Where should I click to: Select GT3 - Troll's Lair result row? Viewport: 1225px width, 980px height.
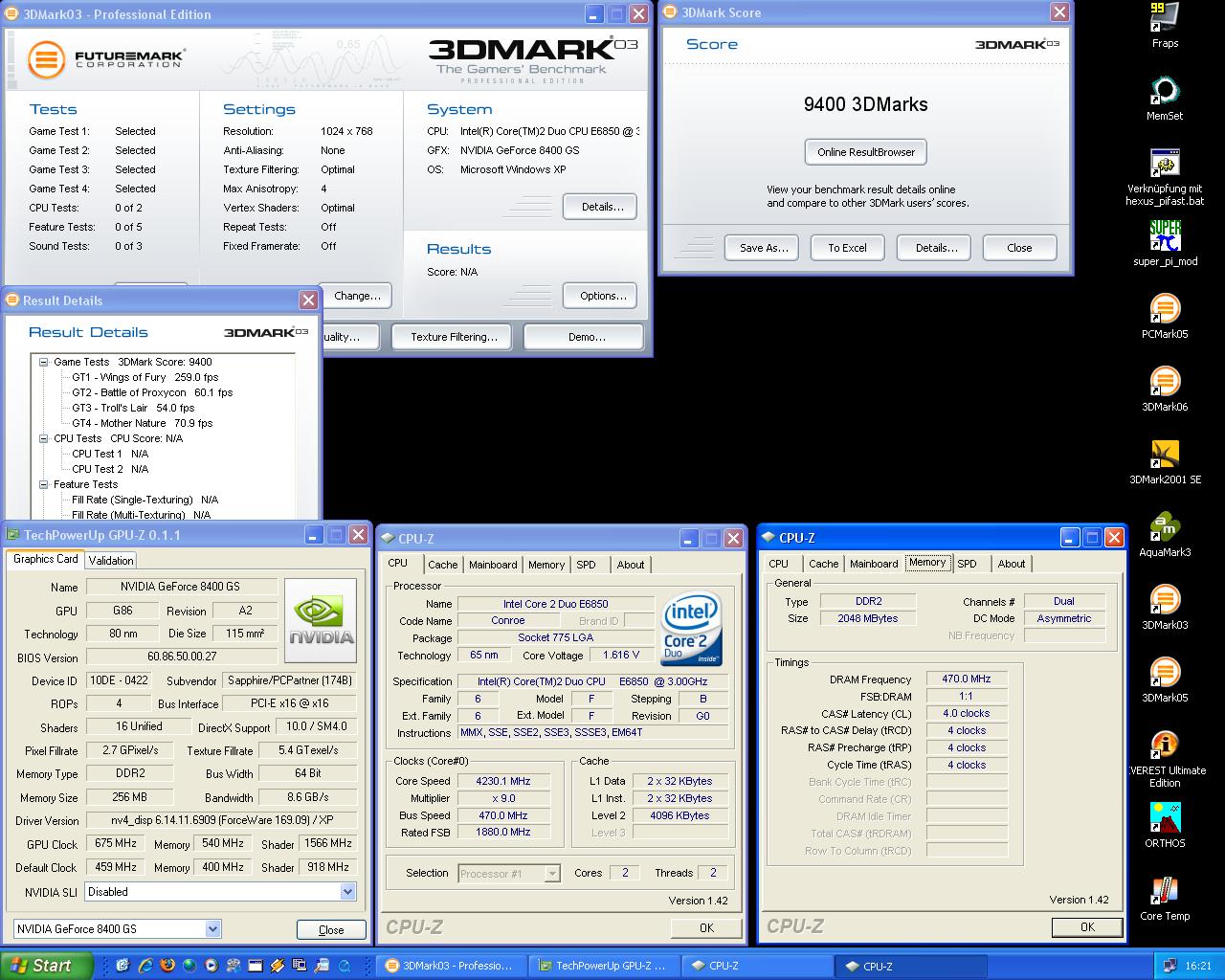(133, 408)
